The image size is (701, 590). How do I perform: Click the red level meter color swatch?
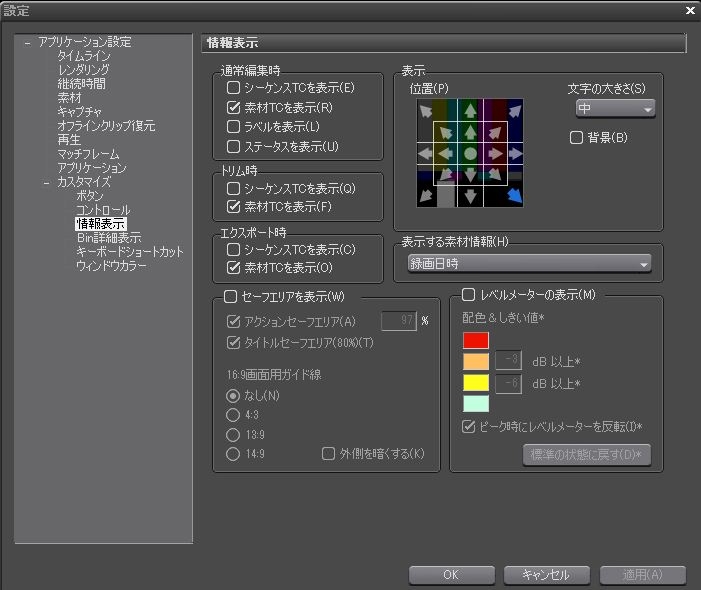(x=475, y=340)
